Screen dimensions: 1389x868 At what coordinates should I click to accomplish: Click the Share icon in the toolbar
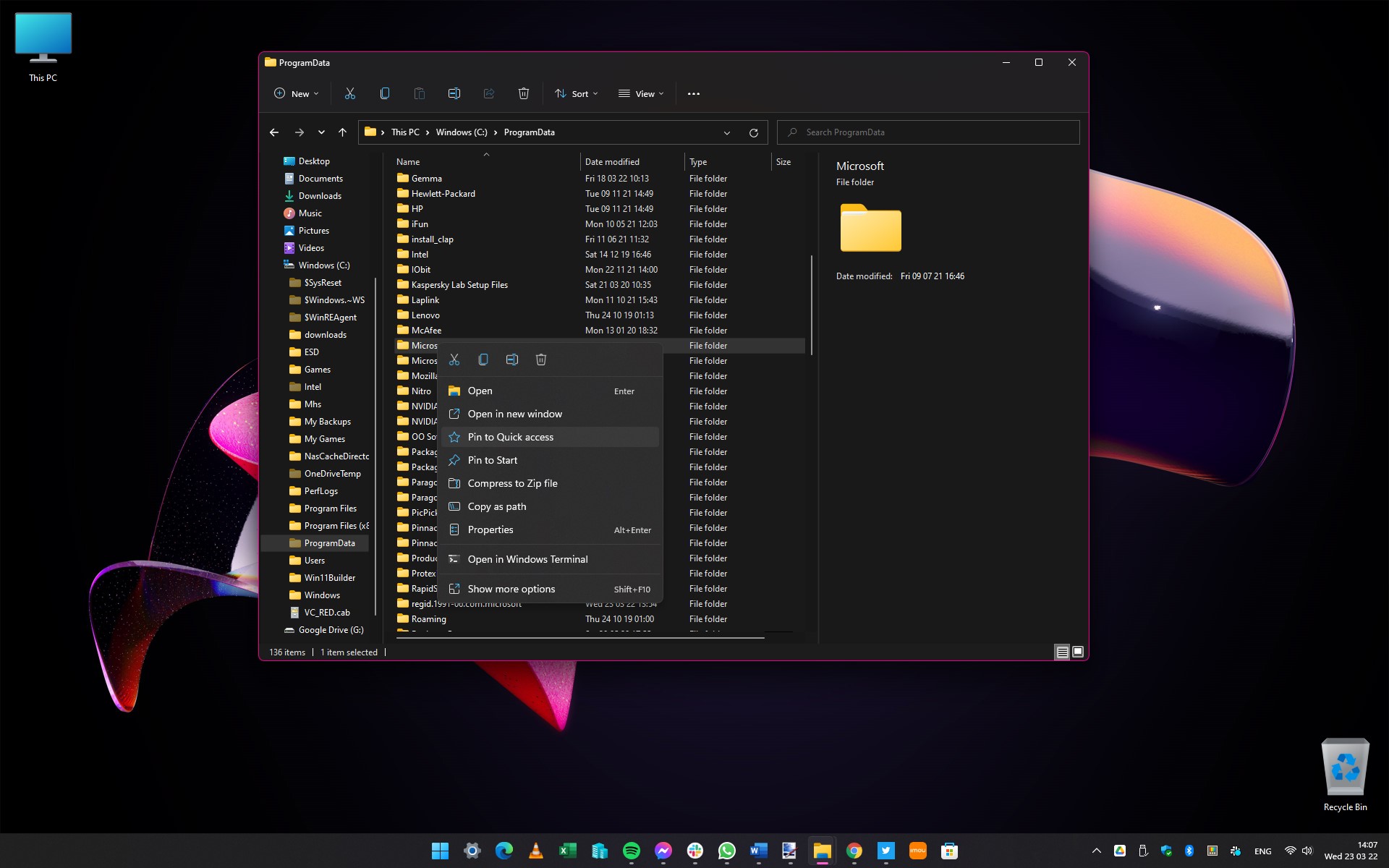(489, 93)
